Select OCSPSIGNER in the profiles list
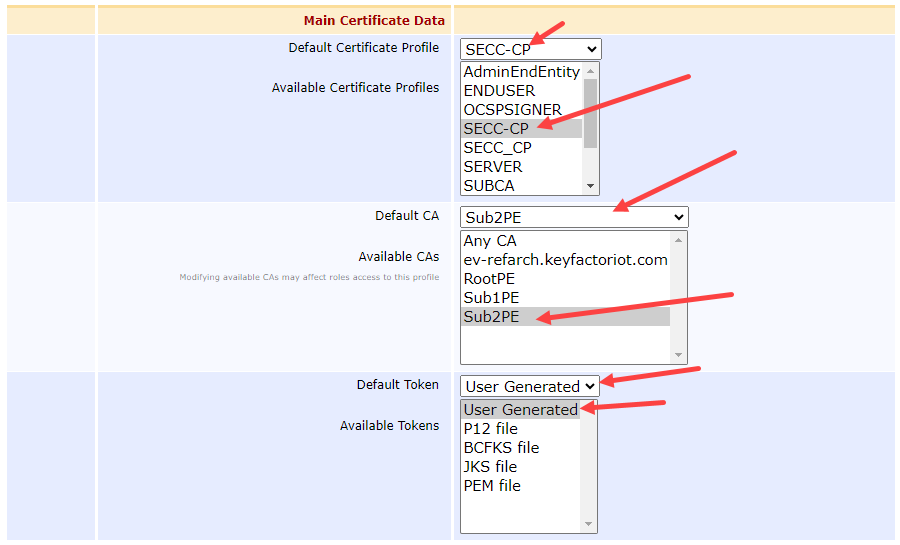 (512, 110)
